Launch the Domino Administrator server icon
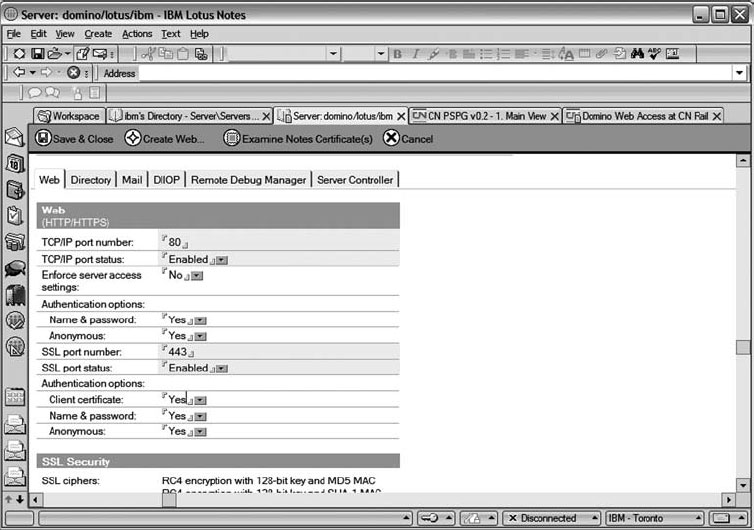The width and height of the screenshot is (754, 530). tap(15, 295)
